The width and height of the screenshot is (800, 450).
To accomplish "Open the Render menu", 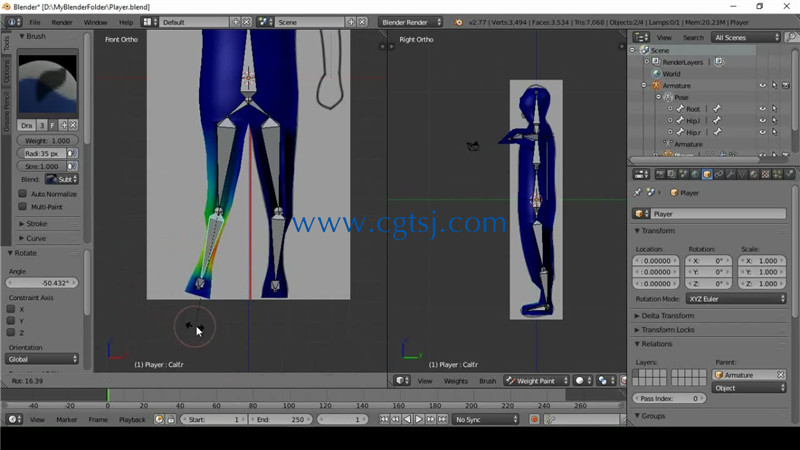I will 62,22.
